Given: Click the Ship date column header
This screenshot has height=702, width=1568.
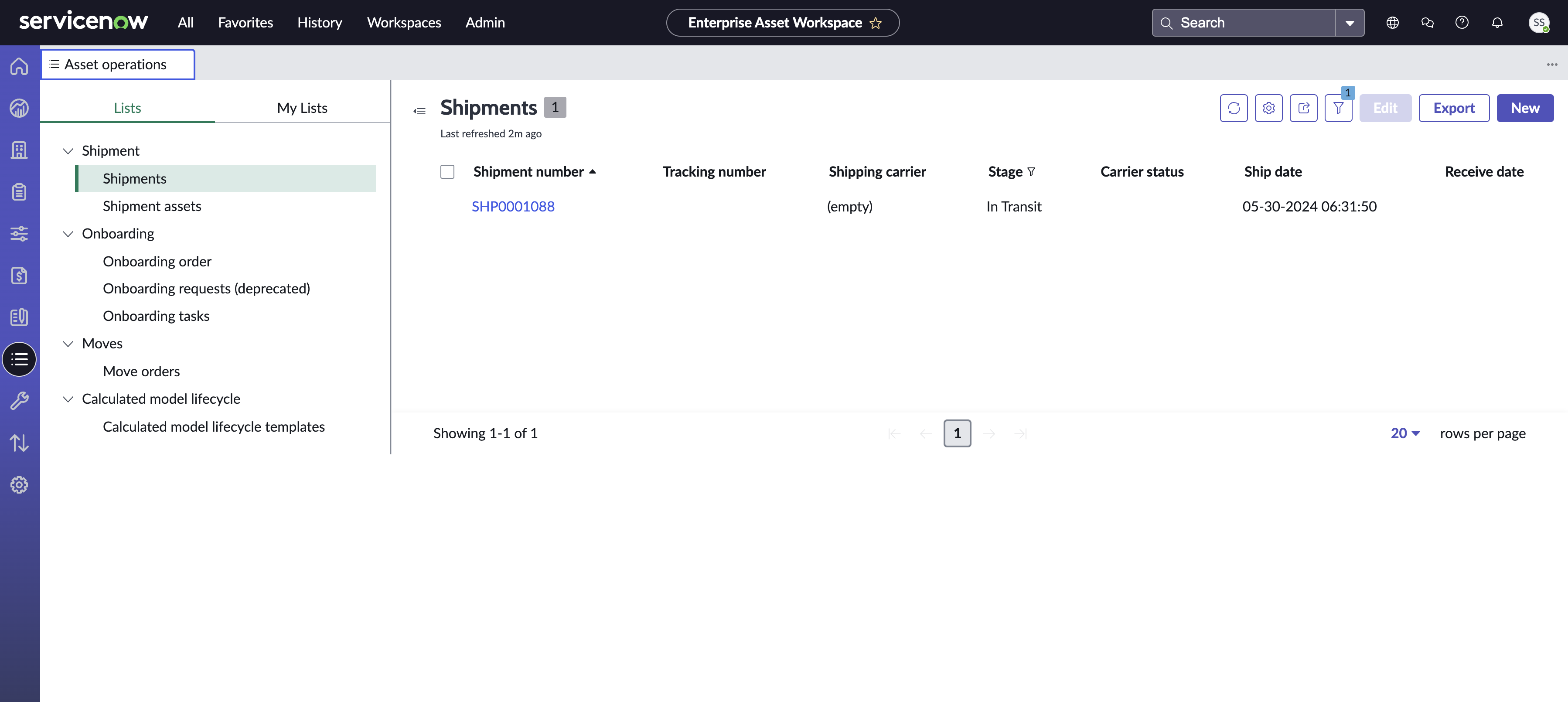Looking at the screenshot, I should tap(1272, 172).
